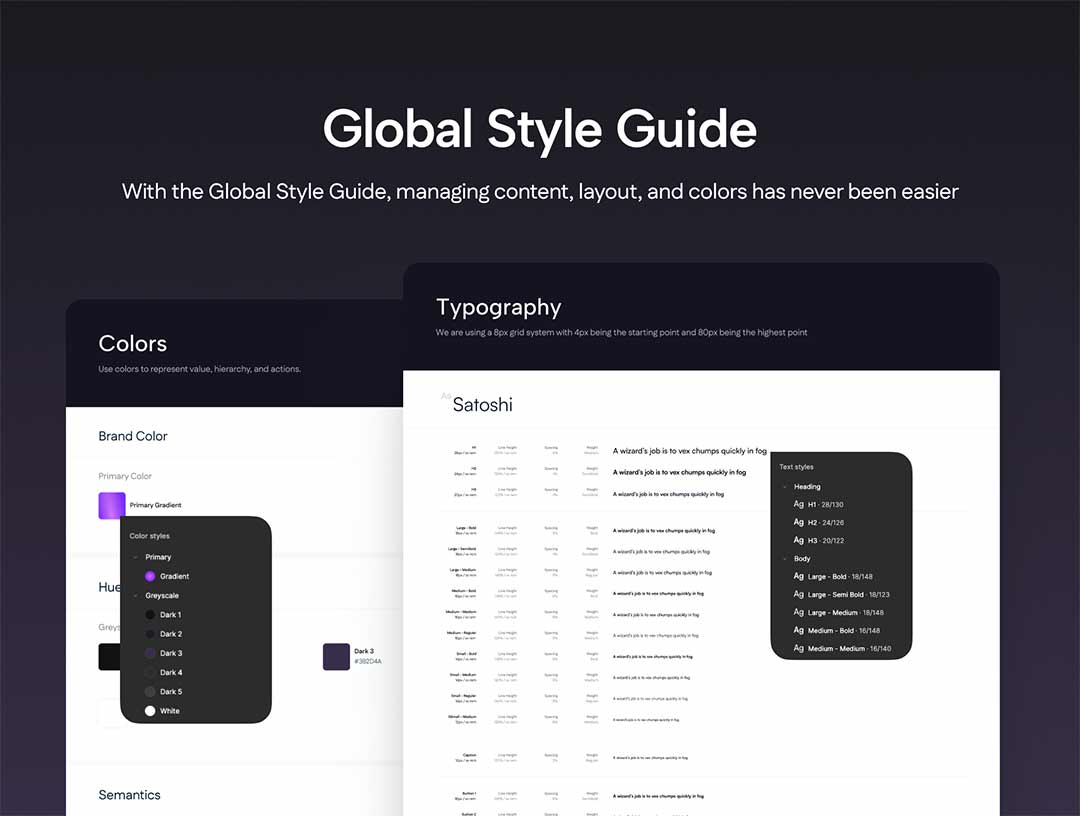The height and width of the screenshot is (816, 1080).
Task: Collapse the Heading text styles group
Action: click(785, 487)
